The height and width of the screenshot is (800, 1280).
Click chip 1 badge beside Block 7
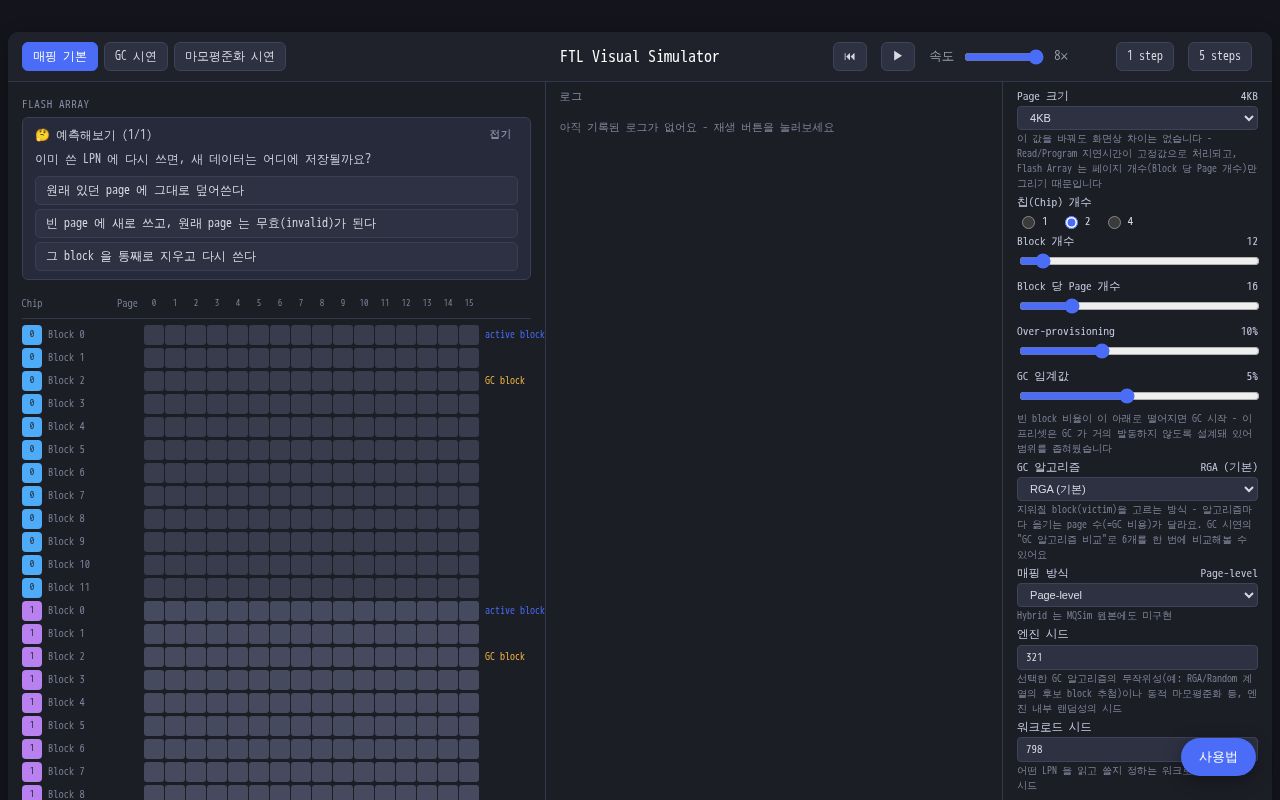[x=32, y=771]
